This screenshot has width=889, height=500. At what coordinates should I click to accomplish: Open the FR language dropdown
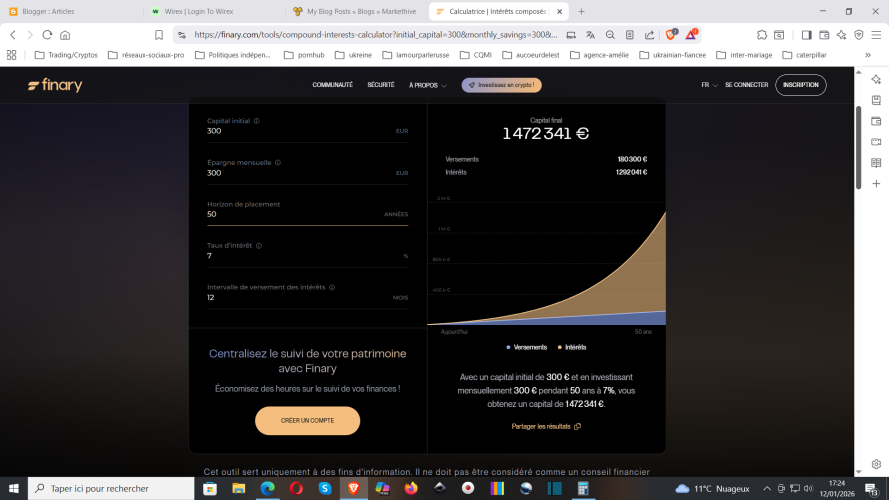[708, 85]
